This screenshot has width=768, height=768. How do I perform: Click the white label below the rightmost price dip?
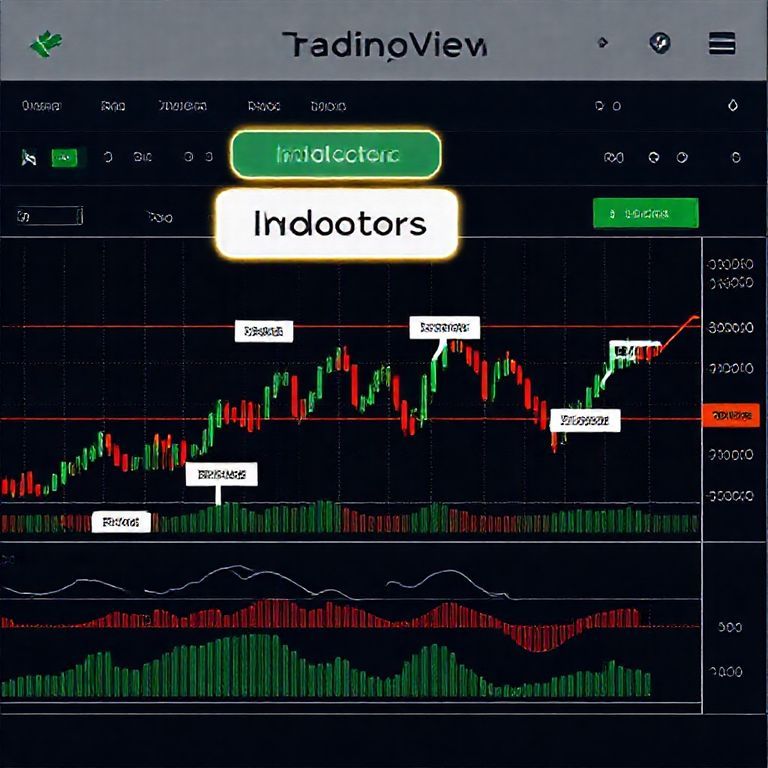(585, 420)
